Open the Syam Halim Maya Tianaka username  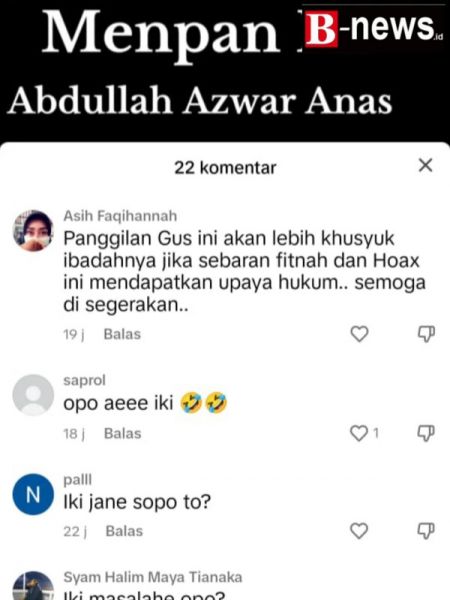pyautogui.click(x=153, y=577)
